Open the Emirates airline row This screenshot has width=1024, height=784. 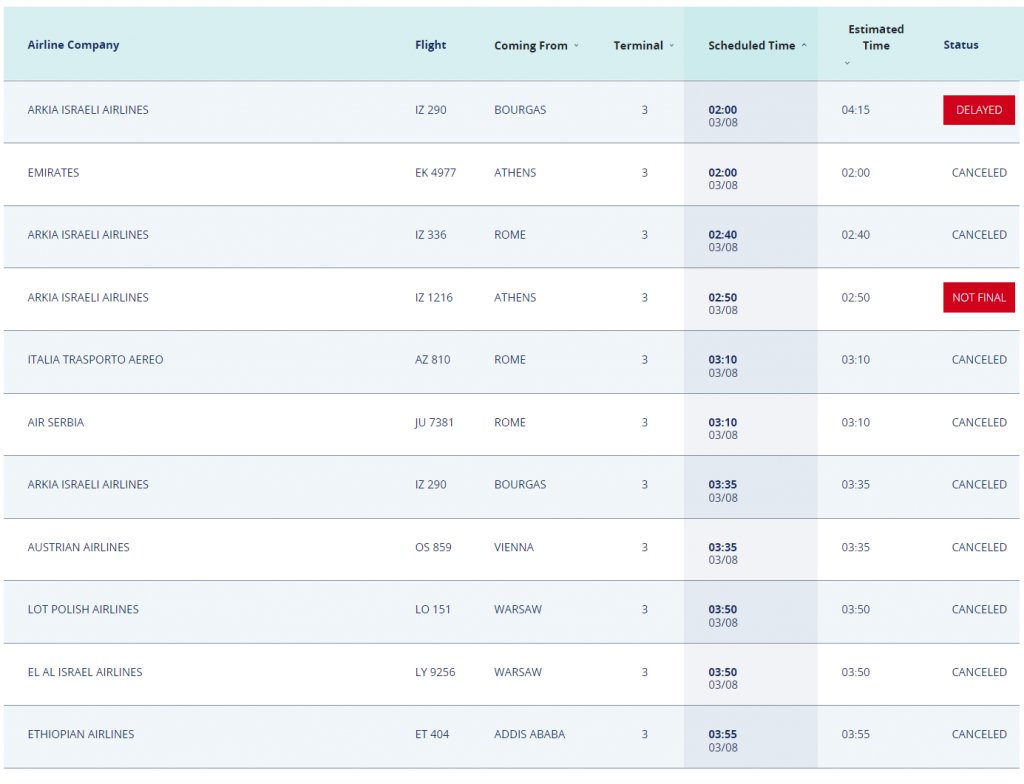tap(54, 173)
